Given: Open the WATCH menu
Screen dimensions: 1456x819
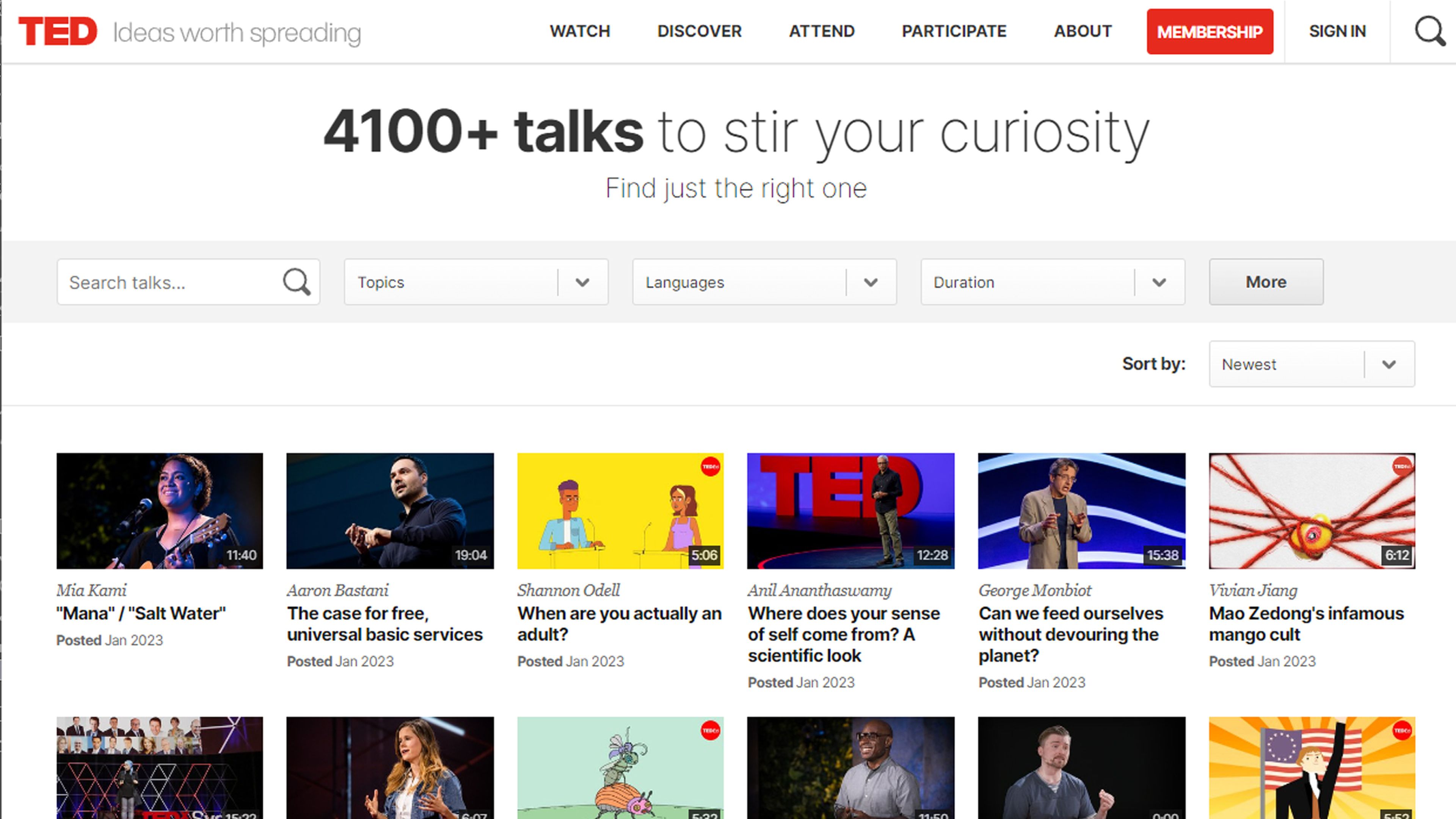Looking at the screenshot, I should 580,31.
